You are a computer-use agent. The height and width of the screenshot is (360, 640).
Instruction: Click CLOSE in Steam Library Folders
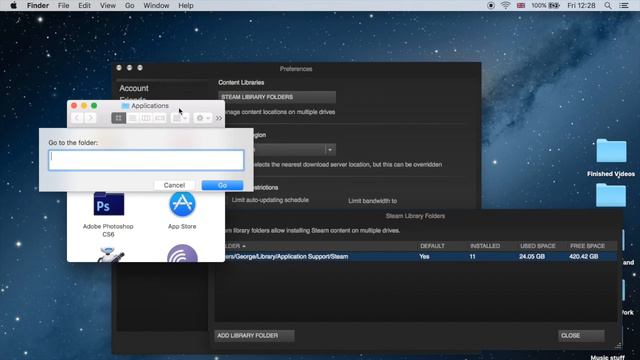(x=581, y=336)
